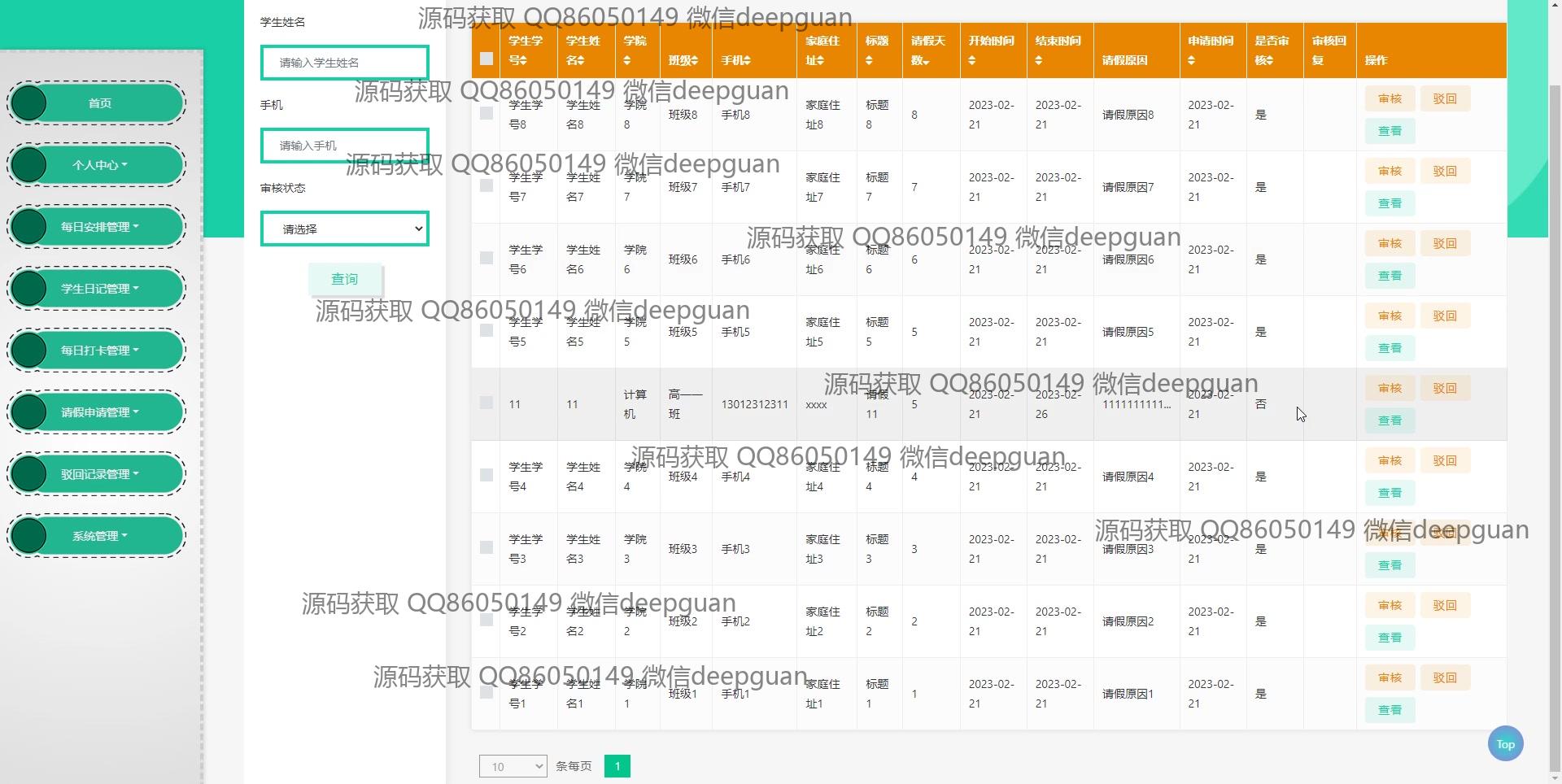Image resolution: width=1562 pixels, height=784 pixels.
Task: Select the checkbox for 13012312311 row
Action: click(x=486, y=403)
